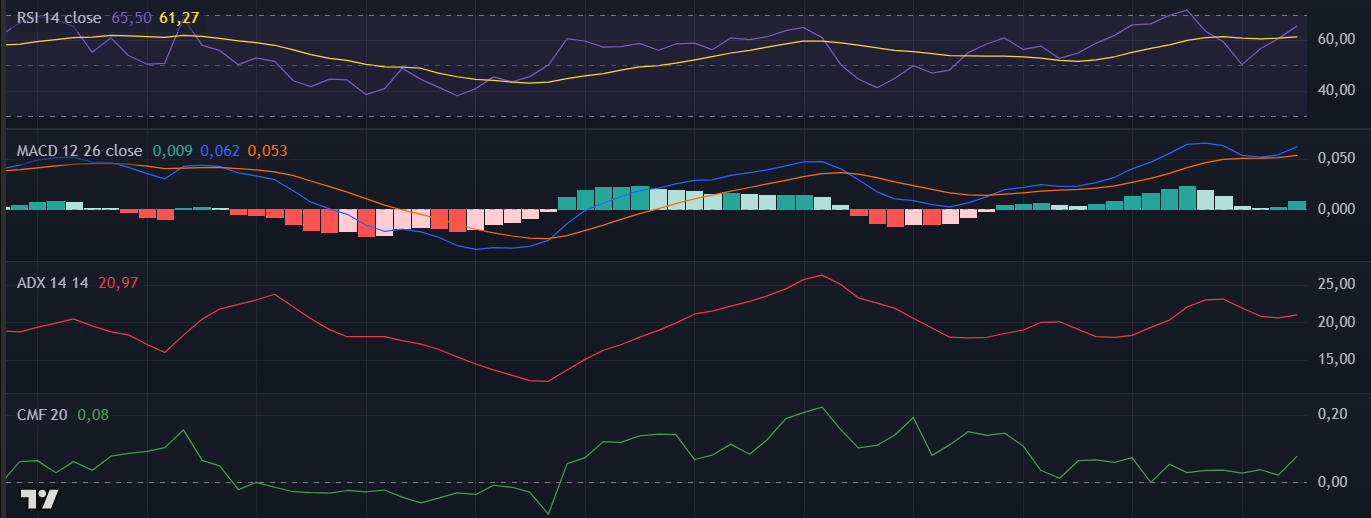Click the CMF value 0,08

coord(92,414)
